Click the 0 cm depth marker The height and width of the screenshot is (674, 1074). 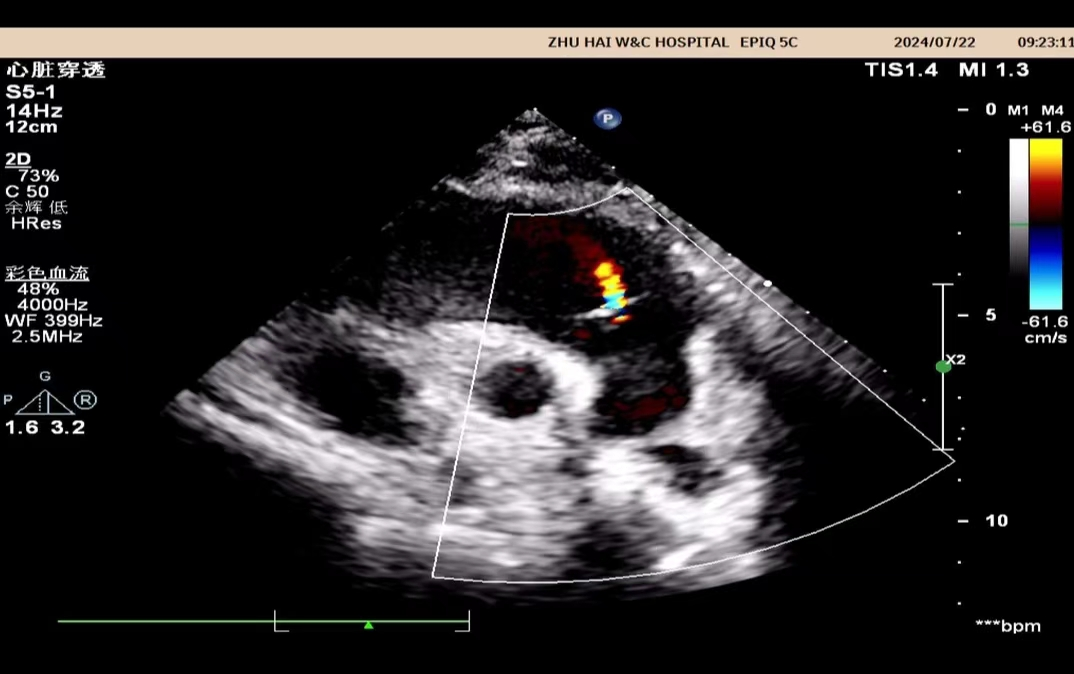pos(990,109)
